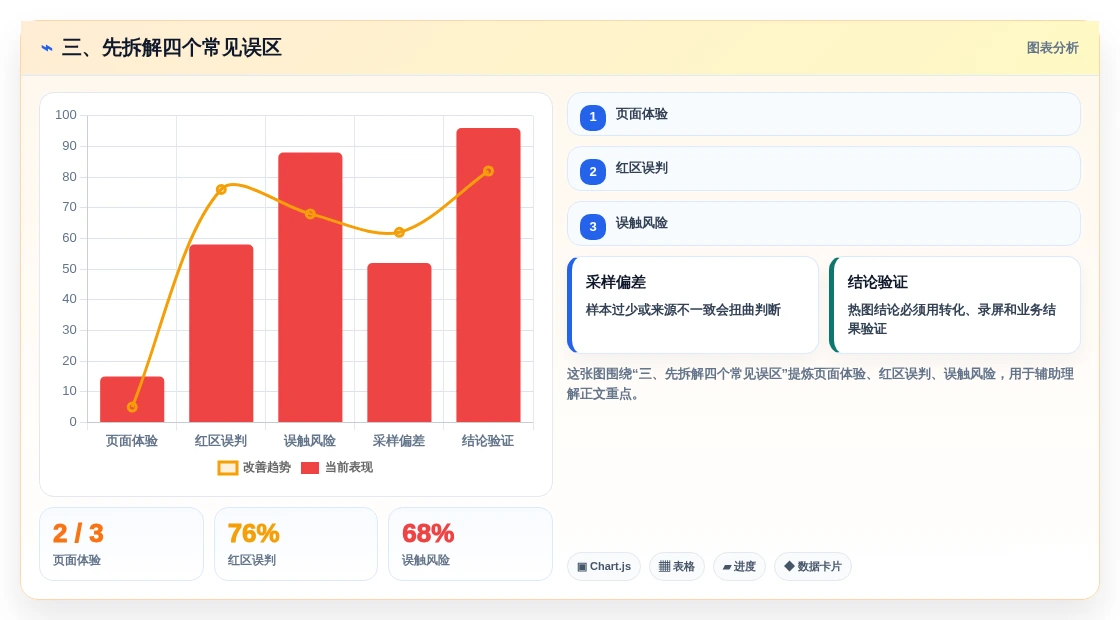
Task: Click the red 采样偏差 bar in chart
Action: 399,343
